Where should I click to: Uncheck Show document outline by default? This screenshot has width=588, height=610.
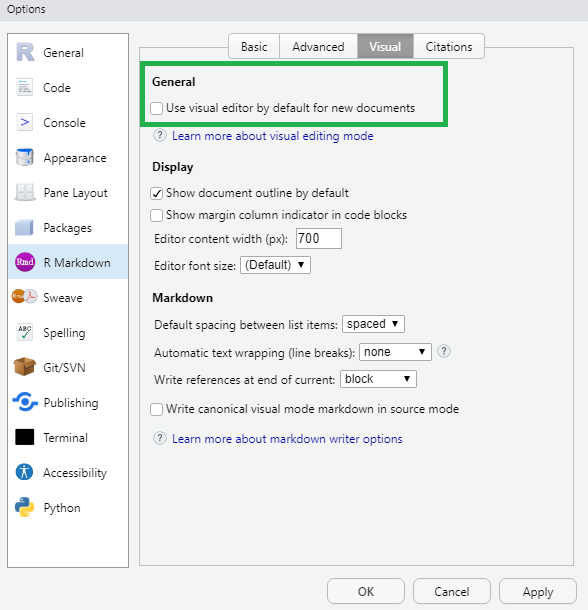pos(156,193)
